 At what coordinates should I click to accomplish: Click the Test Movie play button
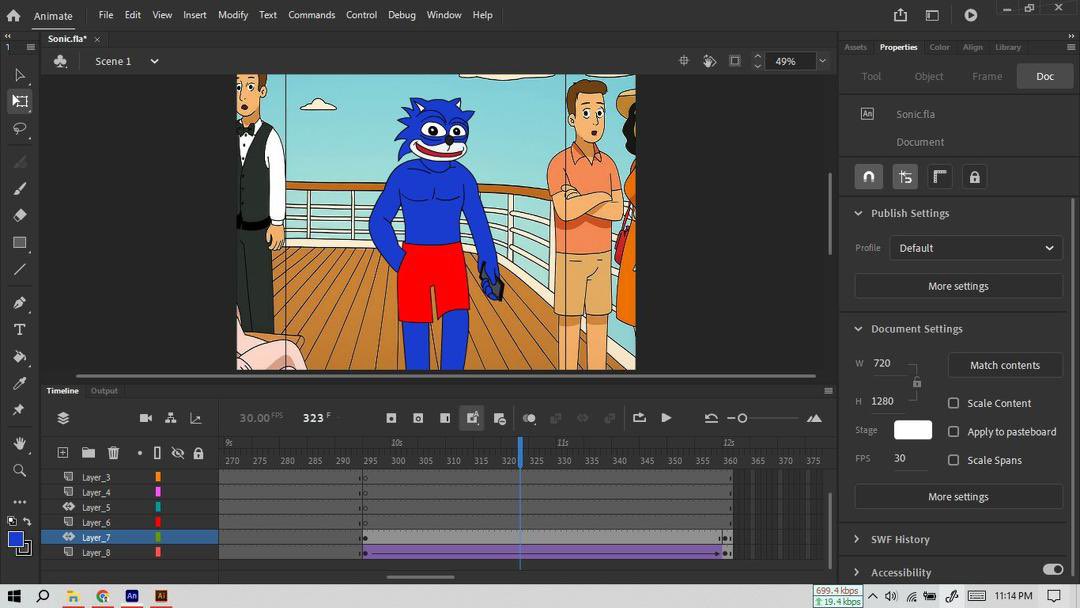[x=970, y=14]
